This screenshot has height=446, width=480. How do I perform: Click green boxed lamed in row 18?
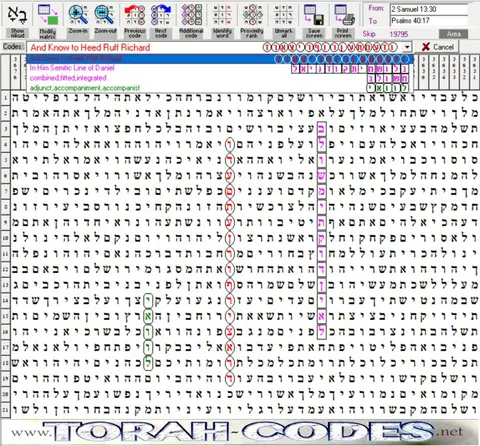coord(148,363)
